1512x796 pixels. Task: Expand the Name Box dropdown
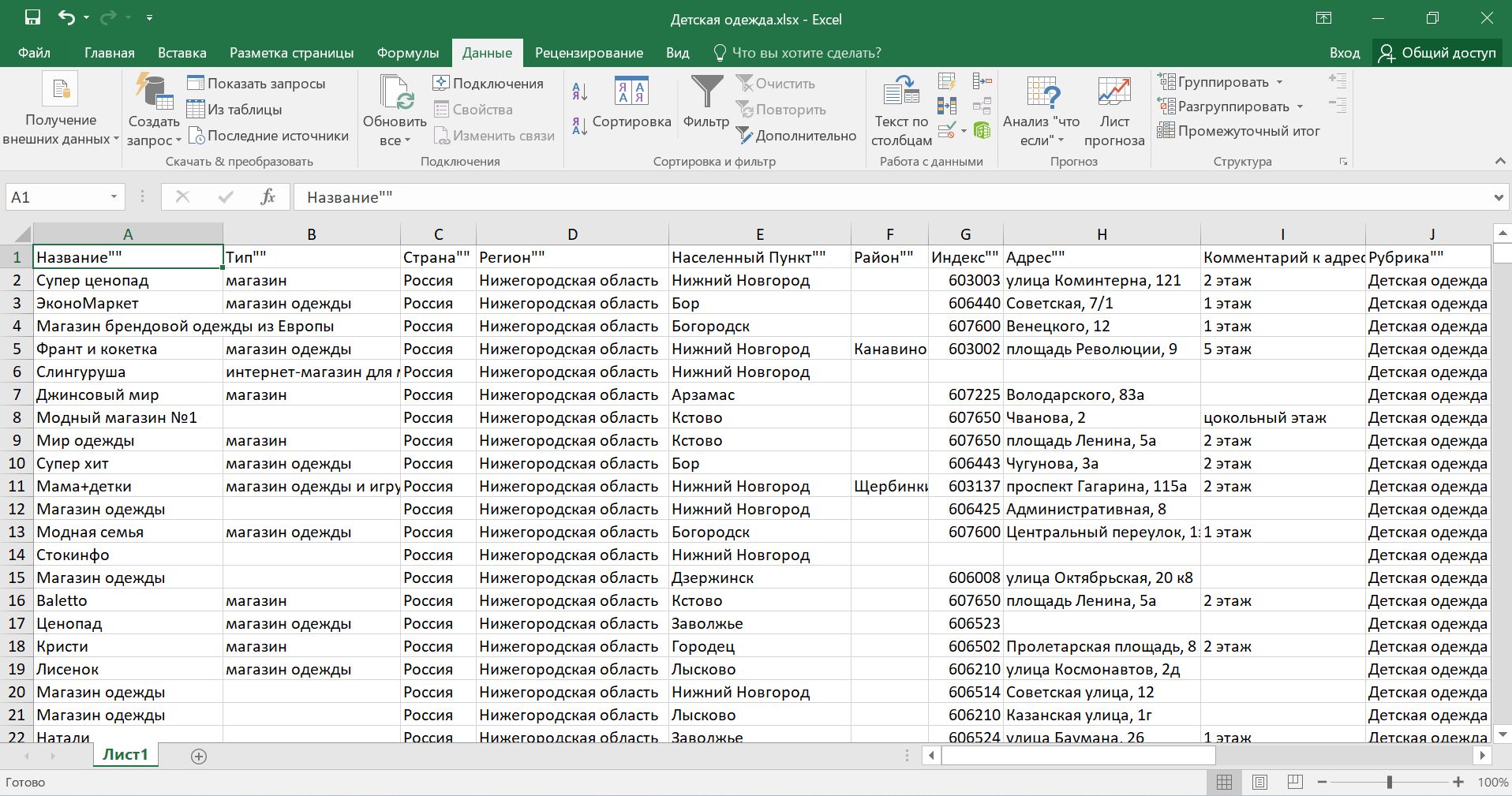[x=114, y=197]
